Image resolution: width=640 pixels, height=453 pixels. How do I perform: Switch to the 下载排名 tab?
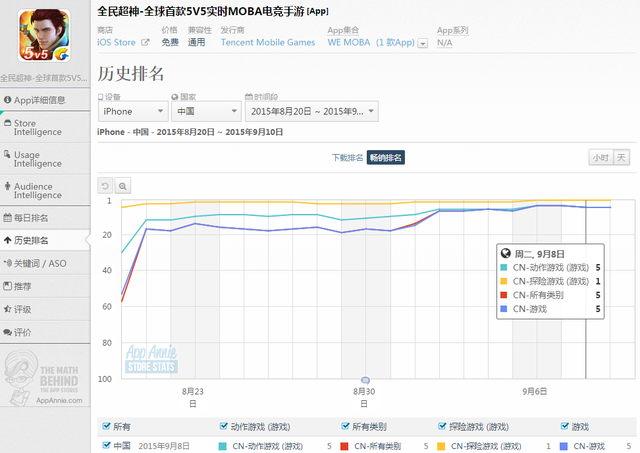pos(347,158)
